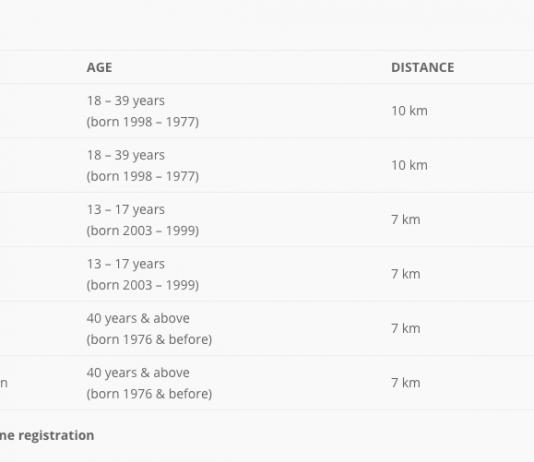
Task: Click the 7 km distance in the last row
Action: (406, 383)
